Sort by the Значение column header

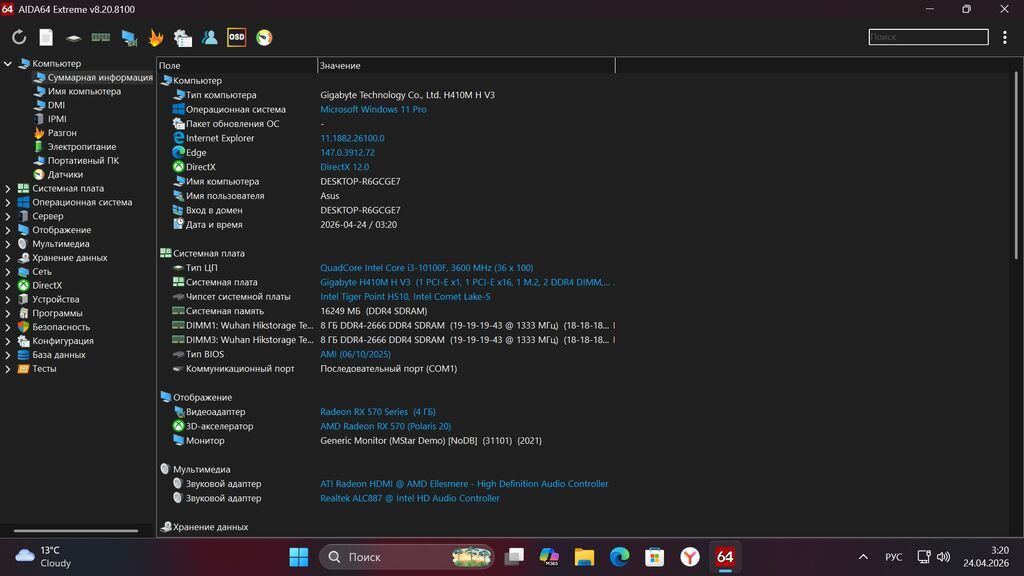466,65
